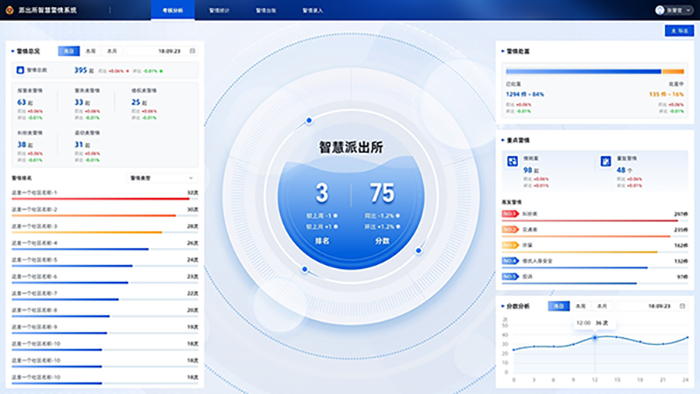The image size is (700, 394).
Task: Click the blue NO.4 rank badge
Action: click(x=510, y=261)
